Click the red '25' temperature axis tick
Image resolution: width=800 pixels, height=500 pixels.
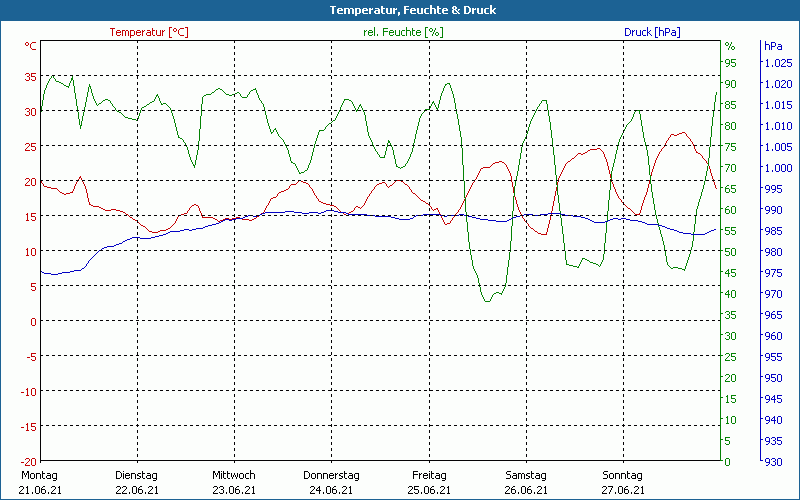(x=31, y=147)
